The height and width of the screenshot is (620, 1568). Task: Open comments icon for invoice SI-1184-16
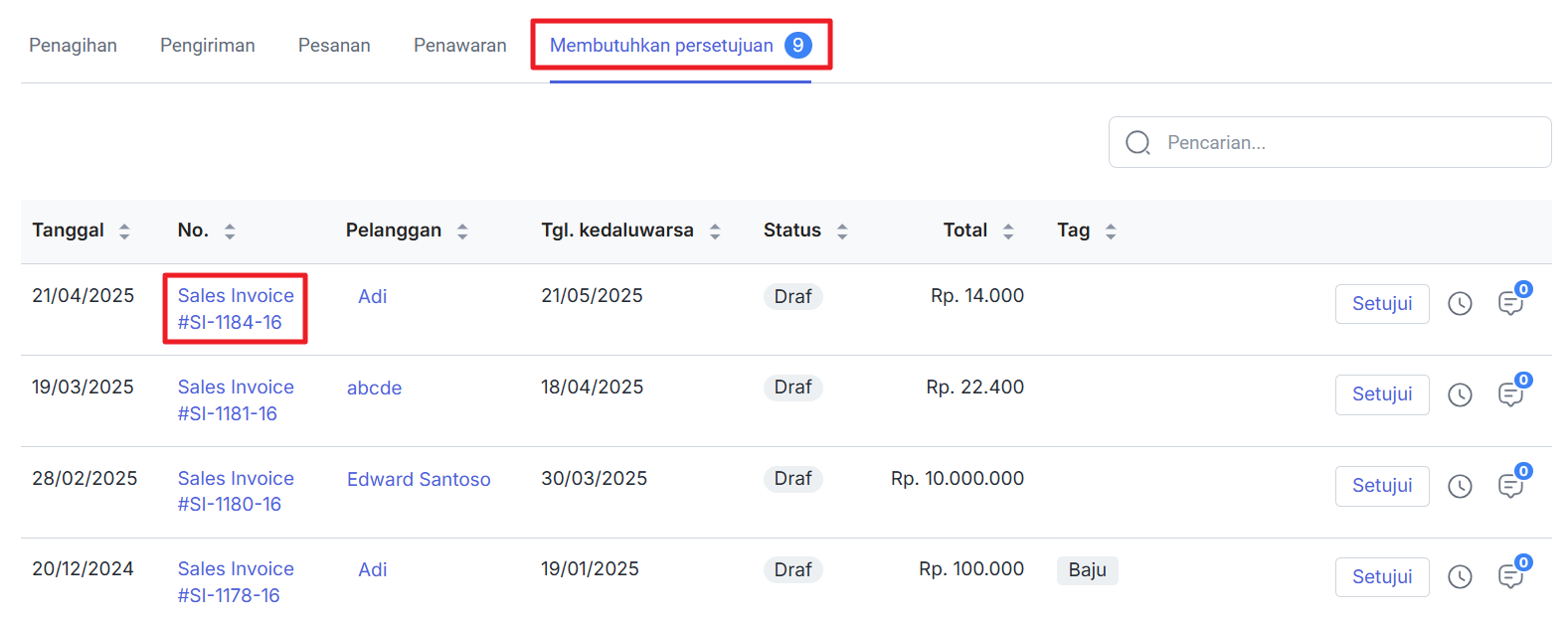coord(1510,304)
